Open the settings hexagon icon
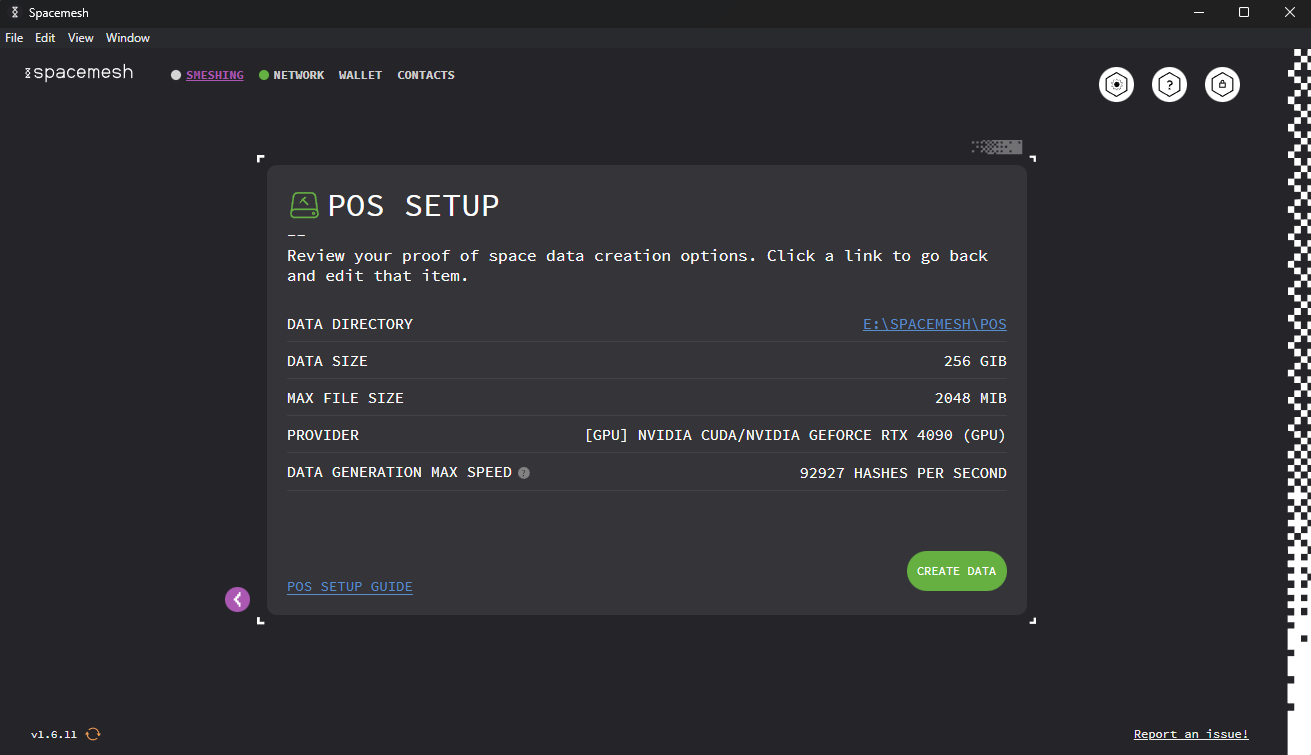This screenshot has height=755, width=1311. pyautogui.click(x=1116, y=85)
